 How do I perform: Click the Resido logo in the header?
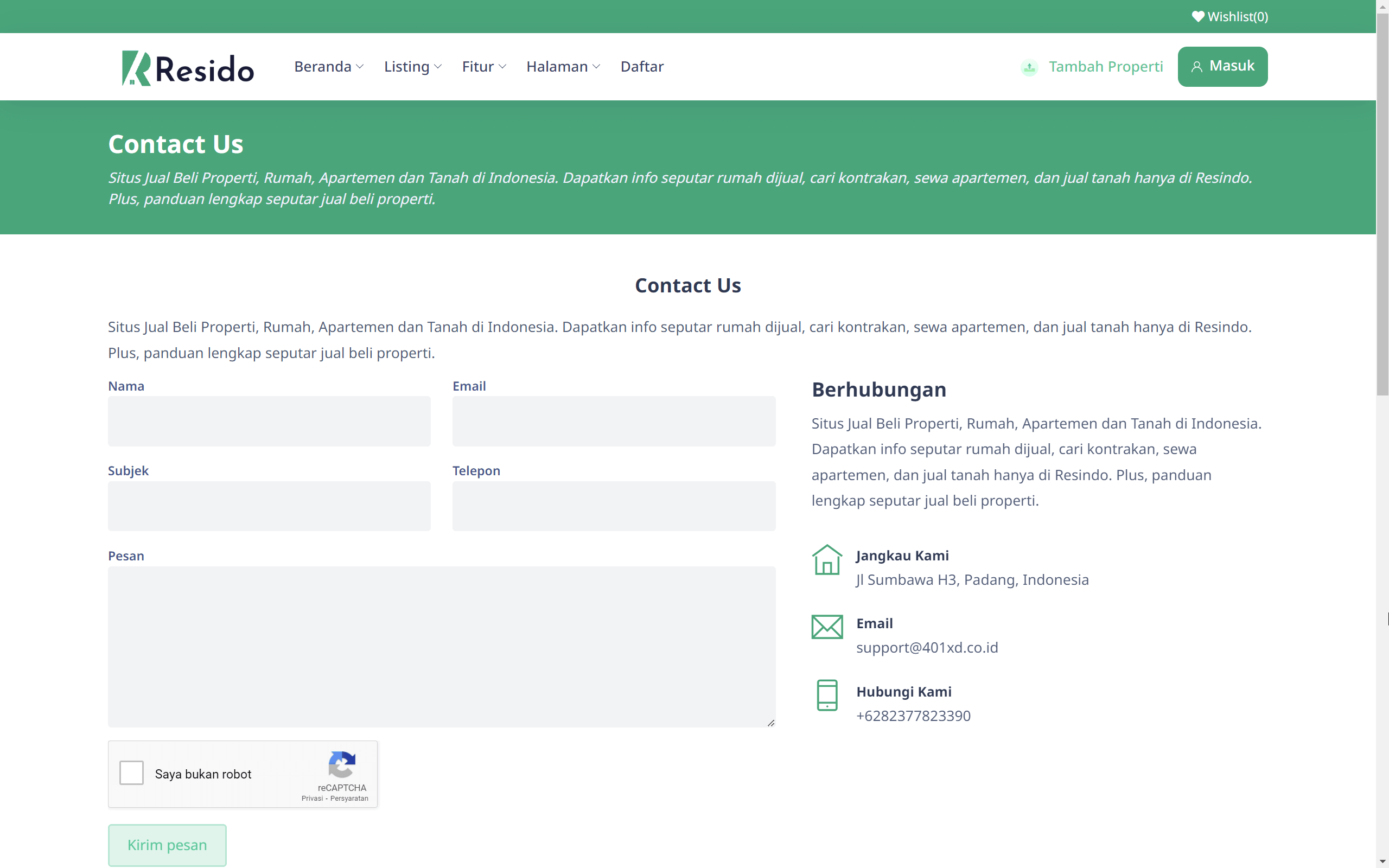point(188,67)
